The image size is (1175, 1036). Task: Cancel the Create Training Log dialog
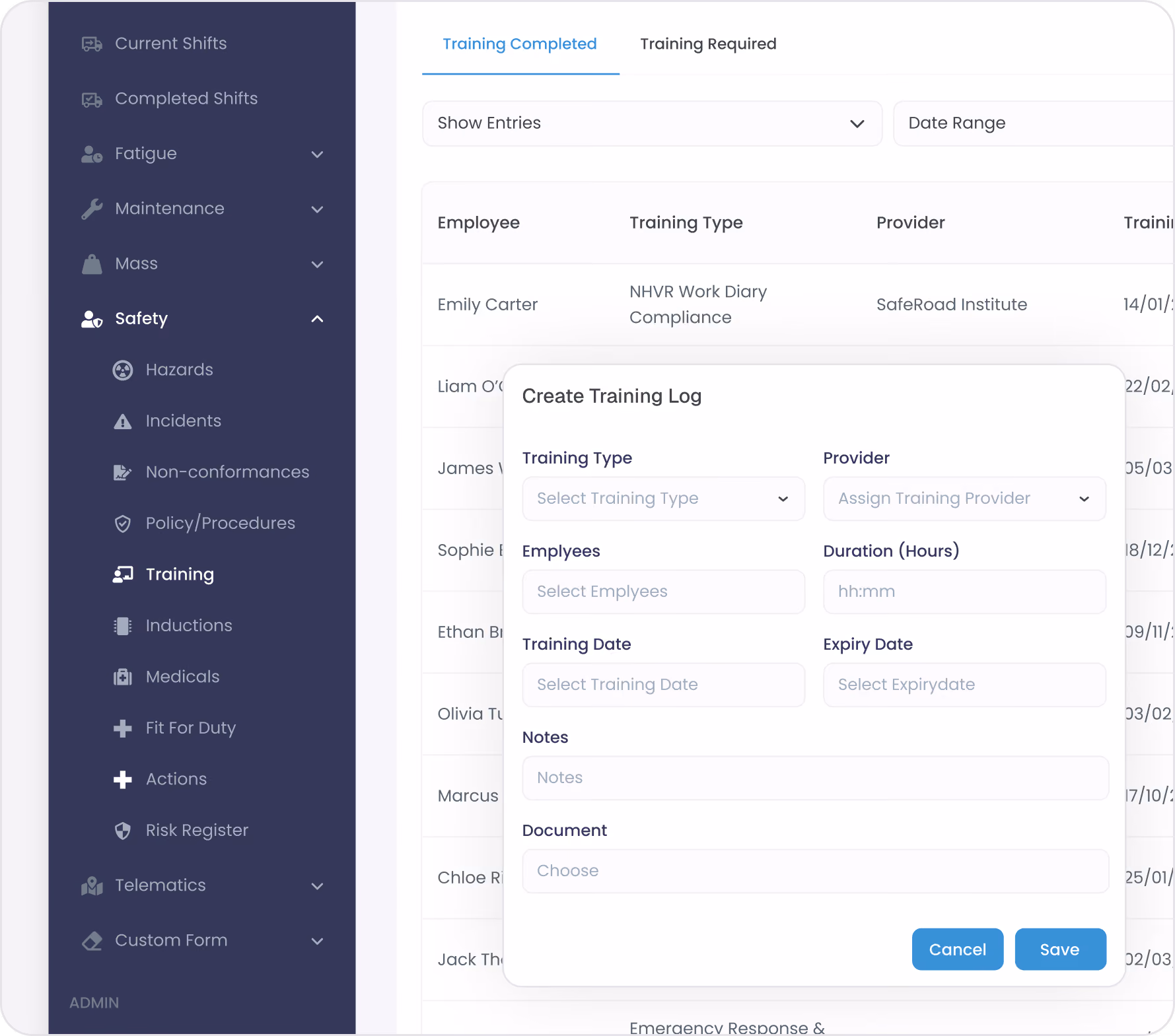958,950
